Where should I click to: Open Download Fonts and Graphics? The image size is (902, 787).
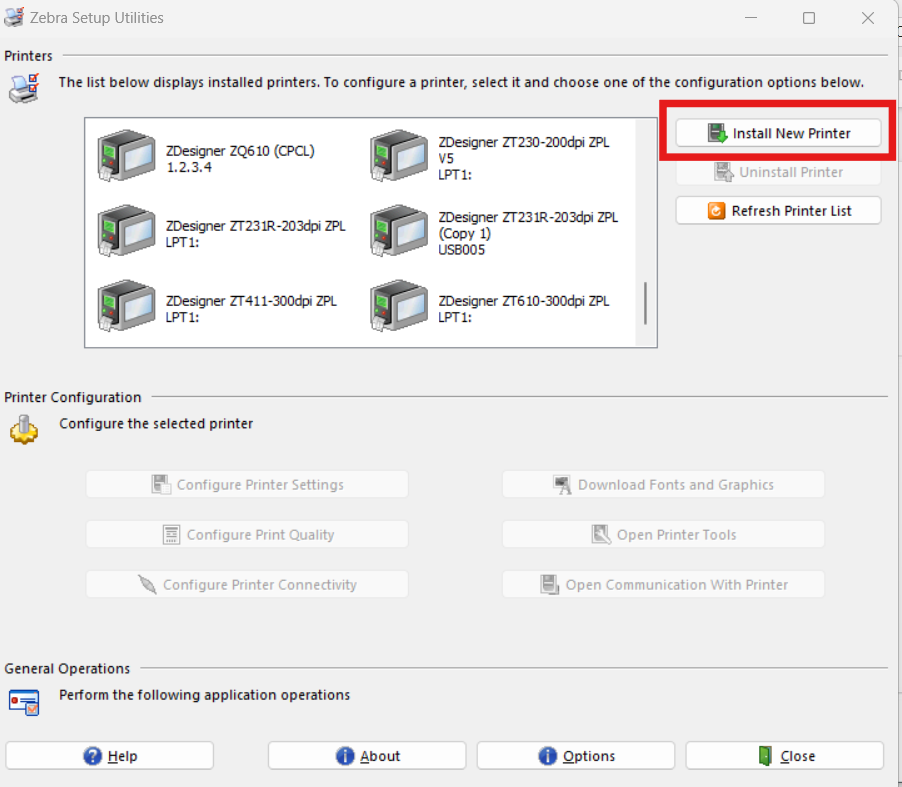pyautogui.click(x=662, y=484)
